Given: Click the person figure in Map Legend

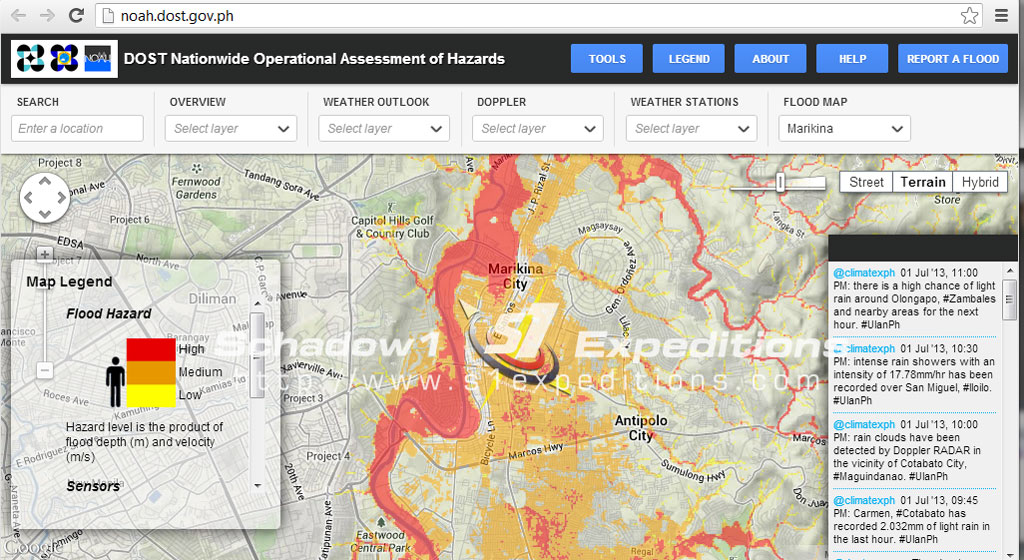Looking at the screenshot, I should 116,382.
